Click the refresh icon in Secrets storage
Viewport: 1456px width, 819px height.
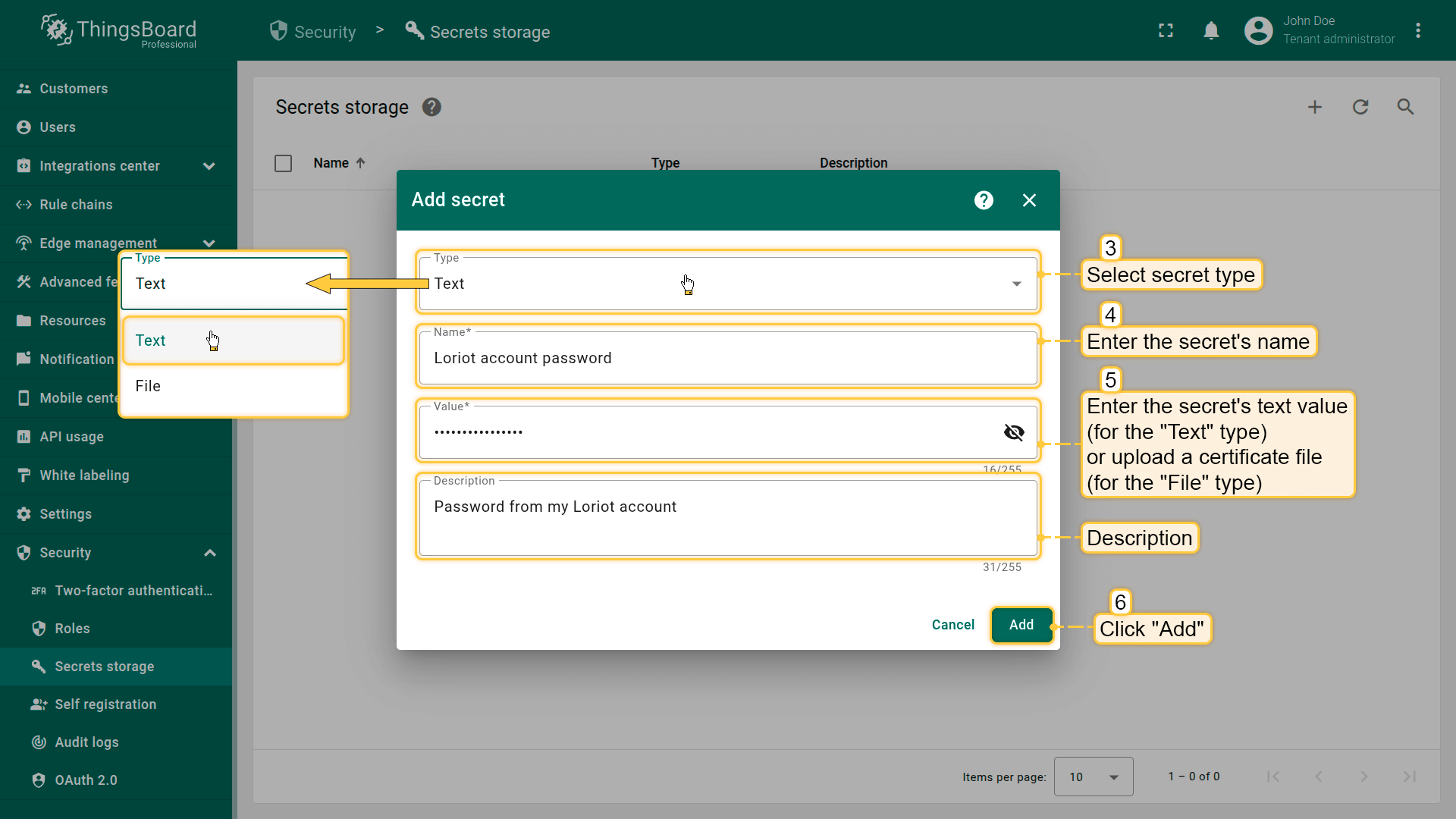(1360, 107)
